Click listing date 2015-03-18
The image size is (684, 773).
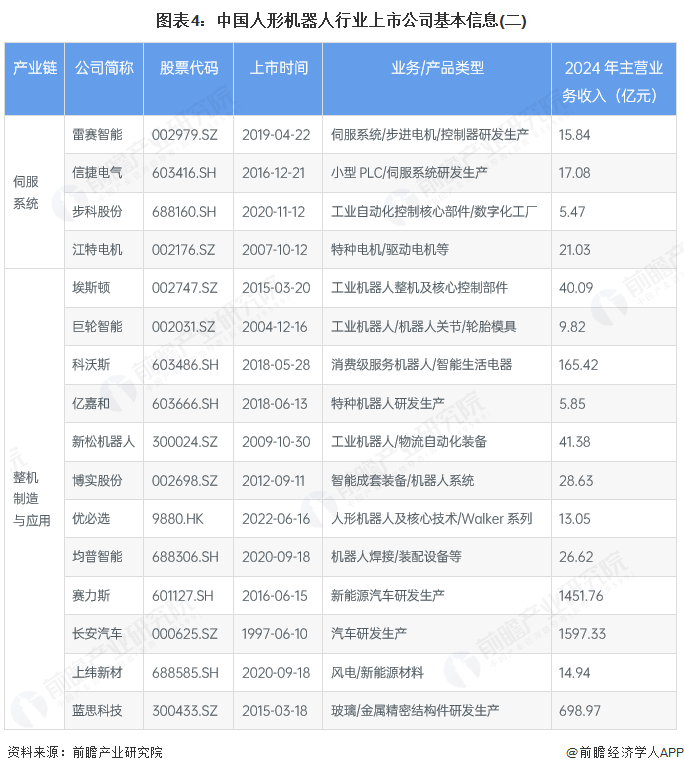(x=275, y=711)
